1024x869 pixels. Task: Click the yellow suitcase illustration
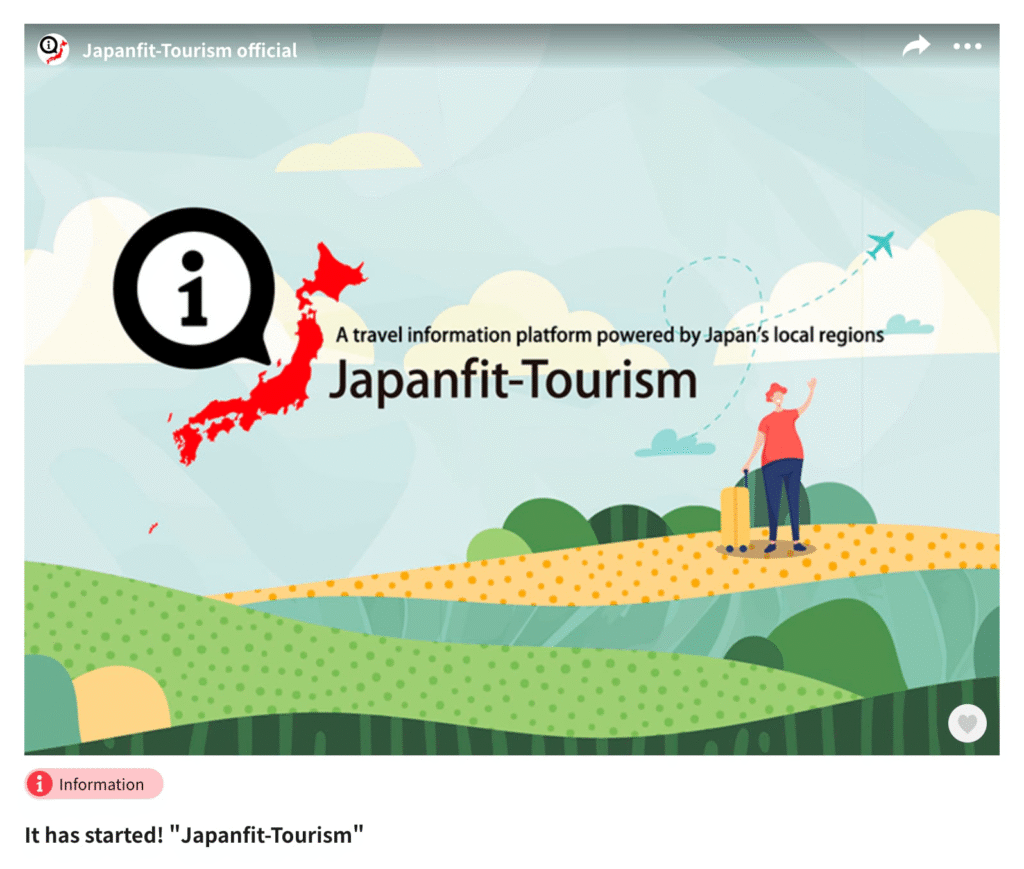[735, 516]
